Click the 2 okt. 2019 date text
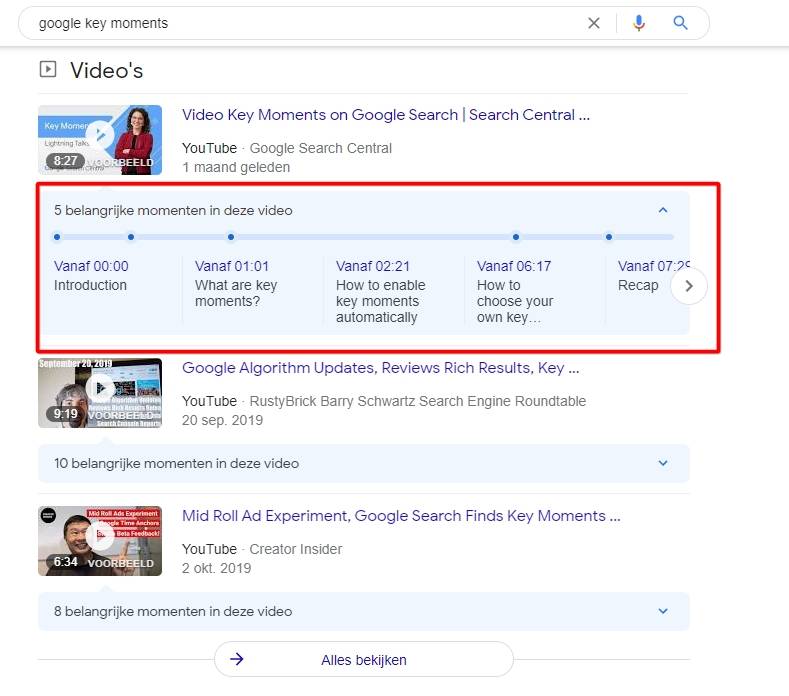This screenshot has height=696, width=789. point(216,568)
